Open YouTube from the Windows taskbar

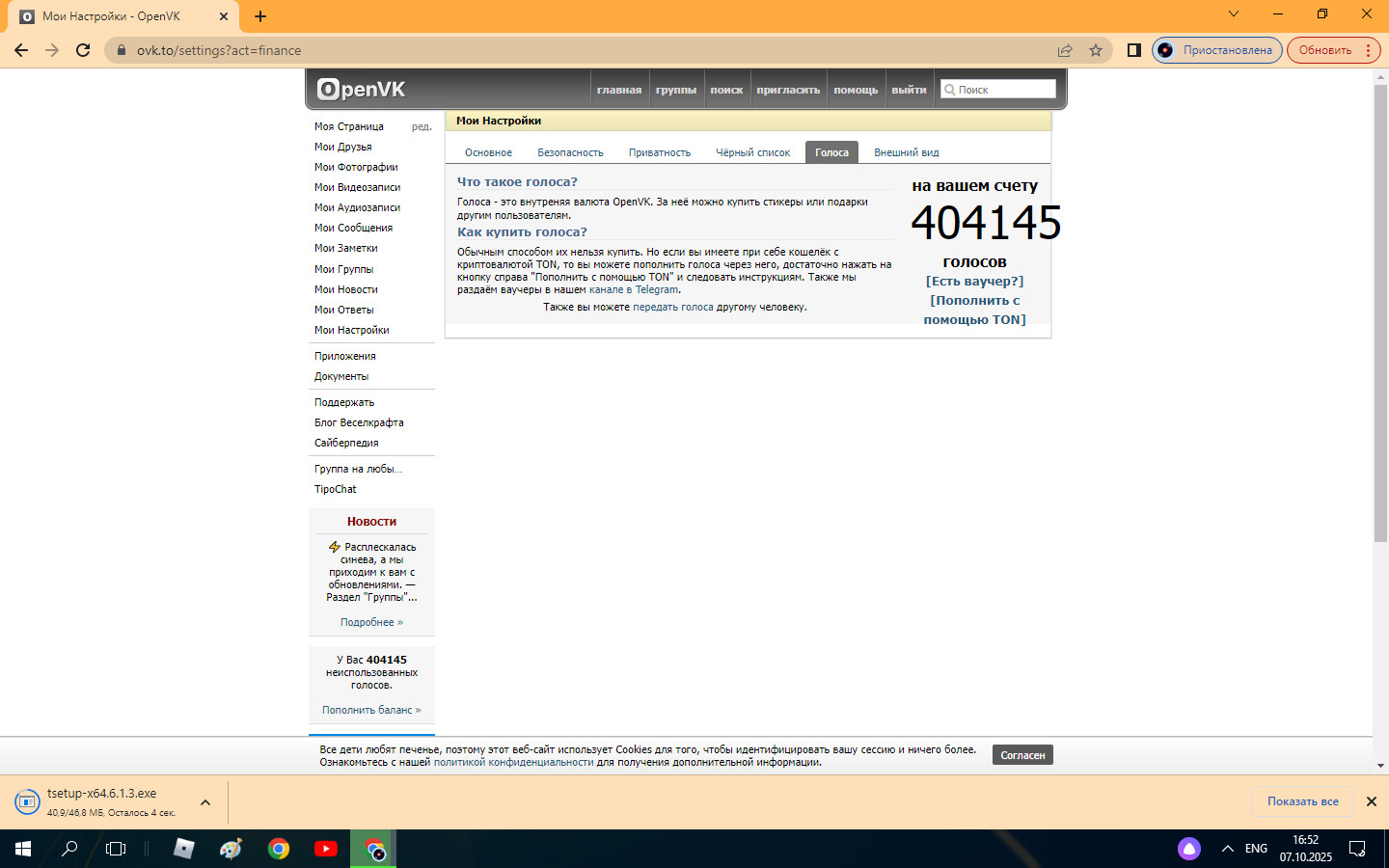coord(326,849)
